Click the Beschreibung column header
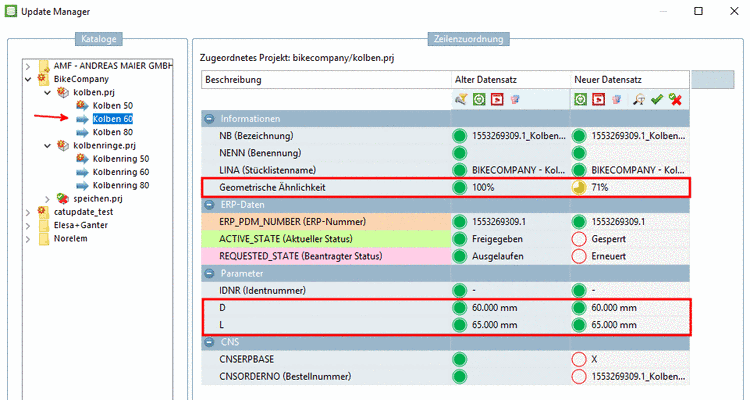 coord(326,79)
